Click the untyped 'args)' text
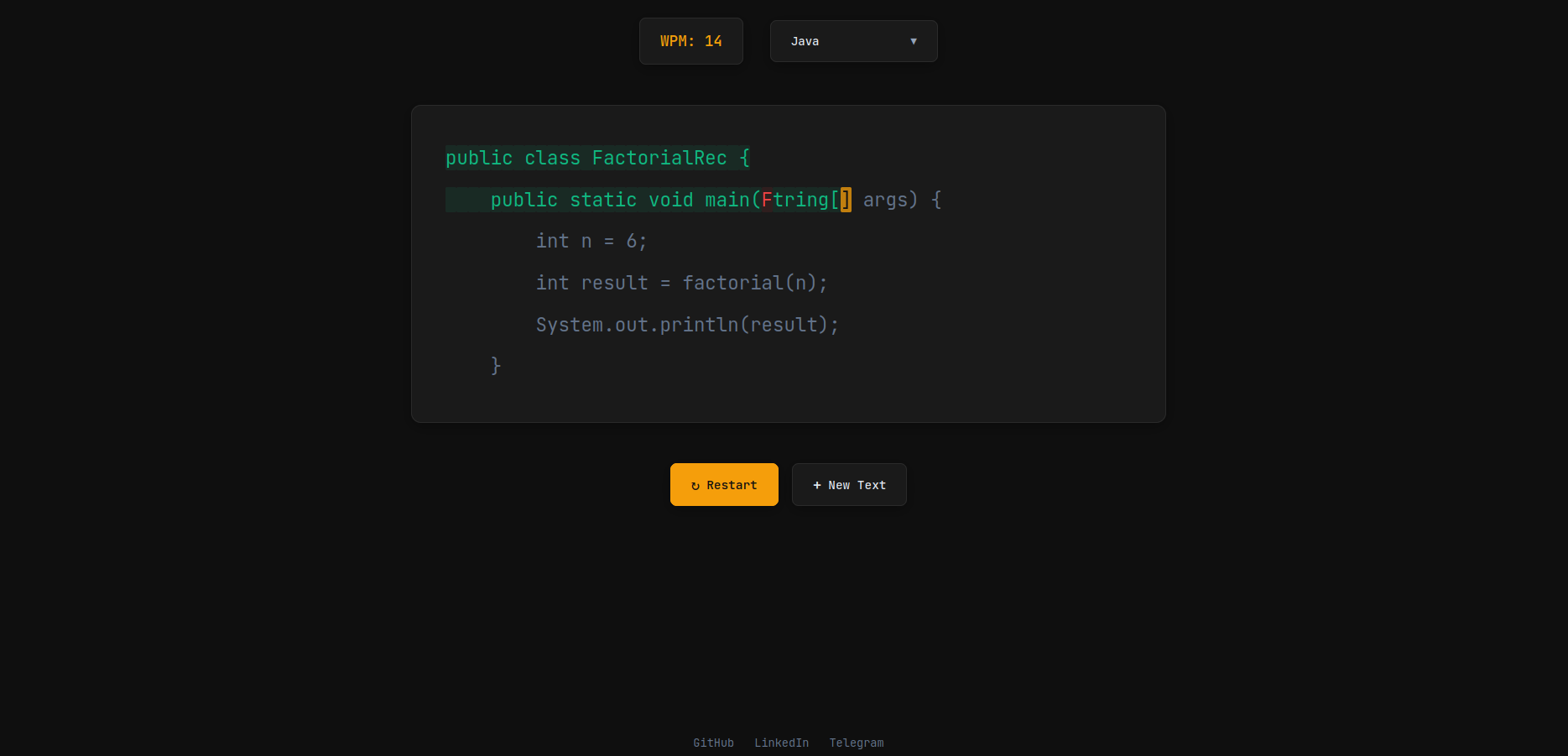The image size is (1568, 756). pyautogui.click(x=890, y=200)
